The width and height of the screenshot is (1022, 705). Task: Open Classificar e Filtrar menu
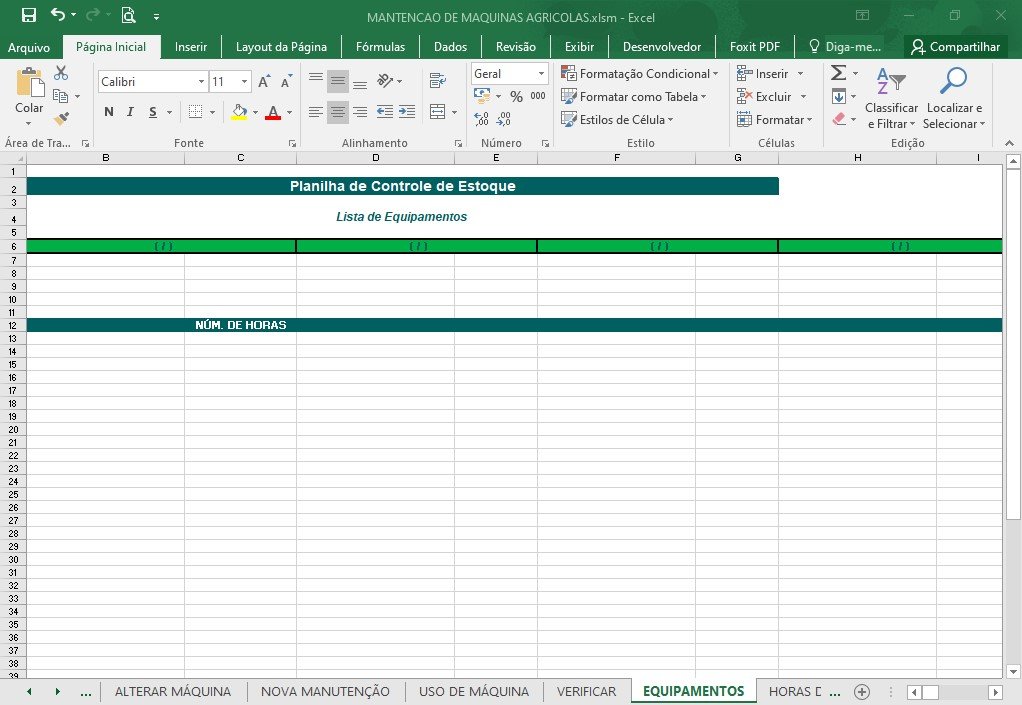click(891, 98)
